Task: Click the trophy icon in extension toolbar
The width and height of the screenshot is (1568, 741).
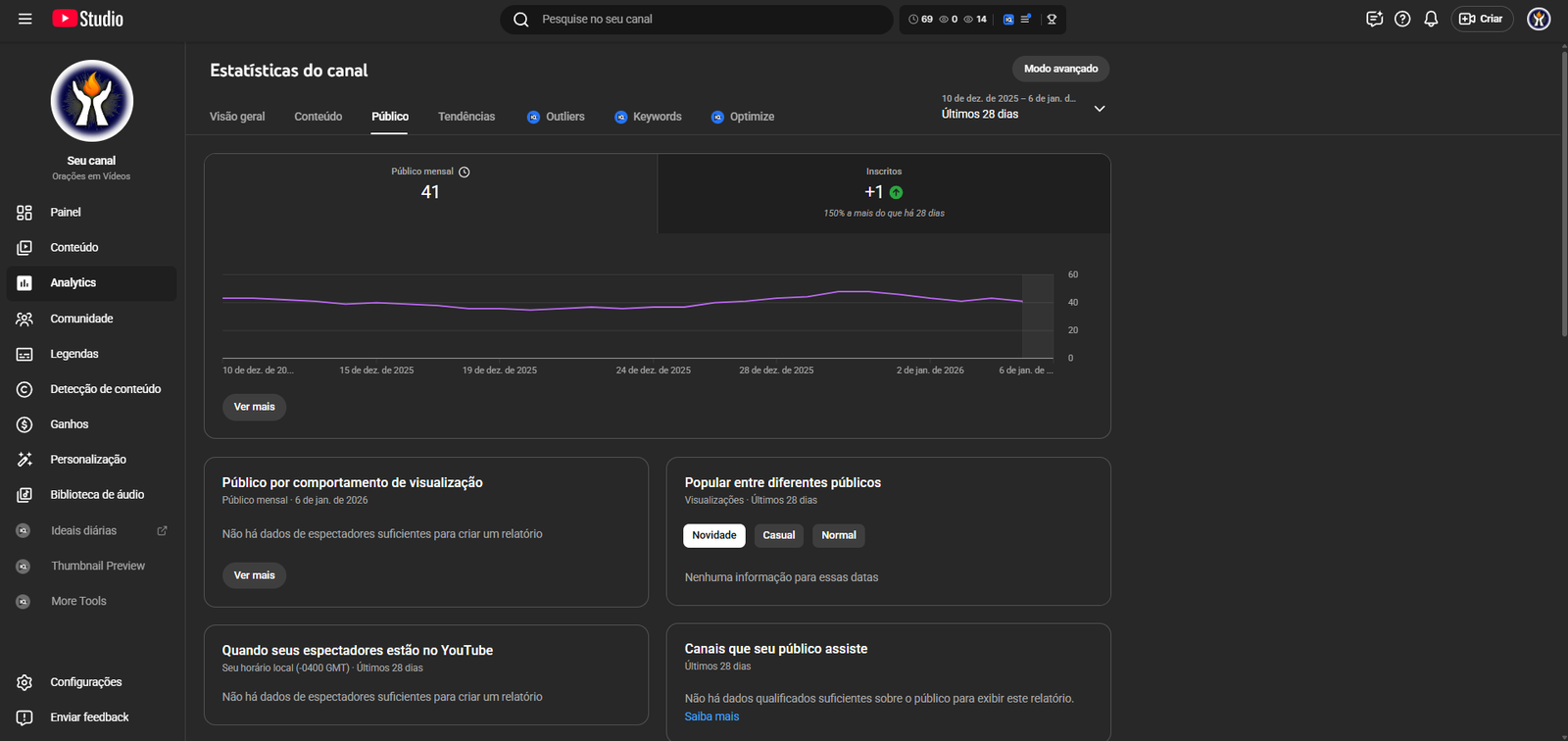Action: tap(1052, 20)
